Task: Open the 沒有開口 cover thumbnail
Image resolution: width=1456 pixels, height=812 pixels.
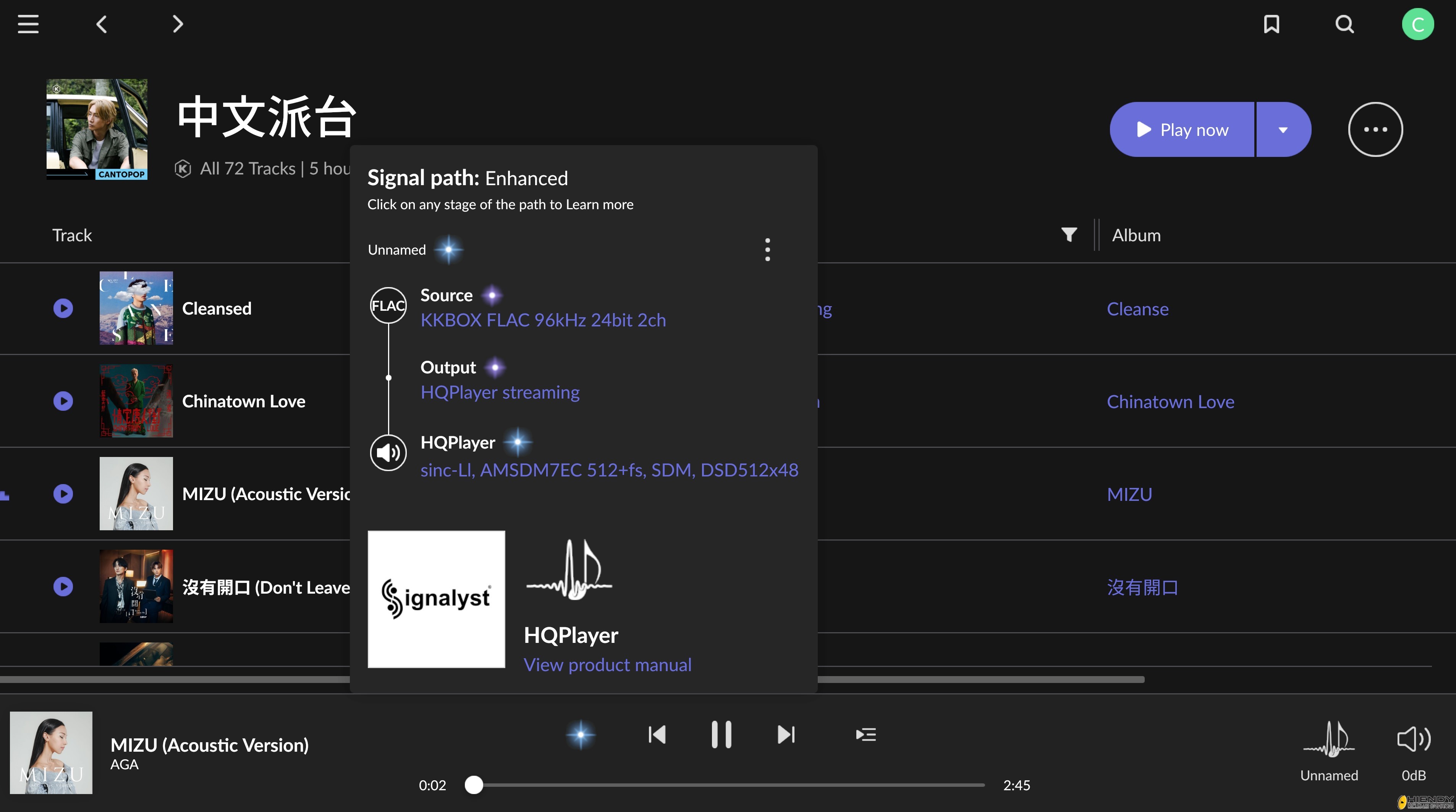Action: (x=136, y=586)
